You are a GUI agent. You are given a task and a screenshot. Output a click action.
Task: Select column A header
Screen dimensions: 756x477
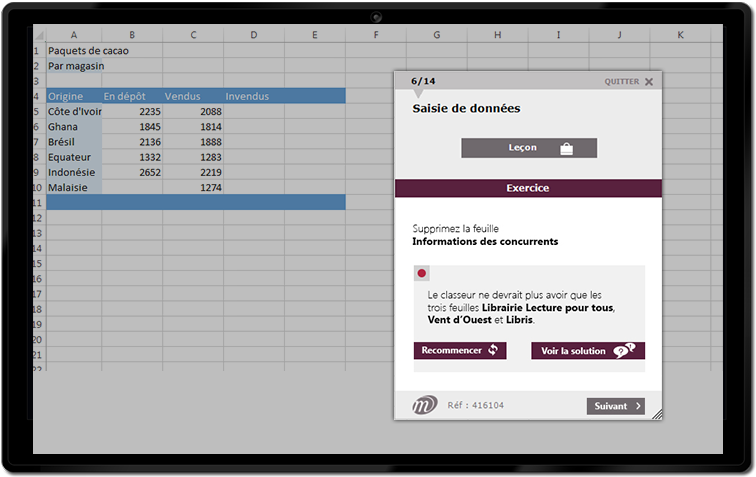[74, 35]
